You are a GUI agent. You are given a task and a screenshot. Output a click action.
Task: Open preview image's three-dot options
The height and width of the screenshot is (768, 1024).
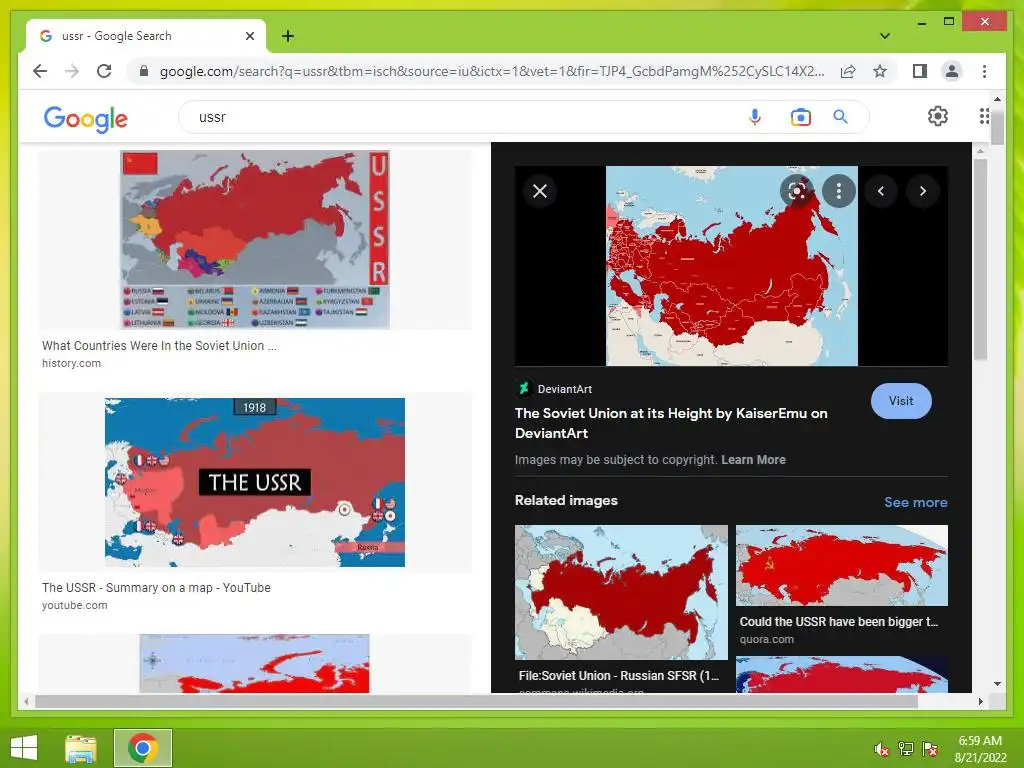[839, 191]
